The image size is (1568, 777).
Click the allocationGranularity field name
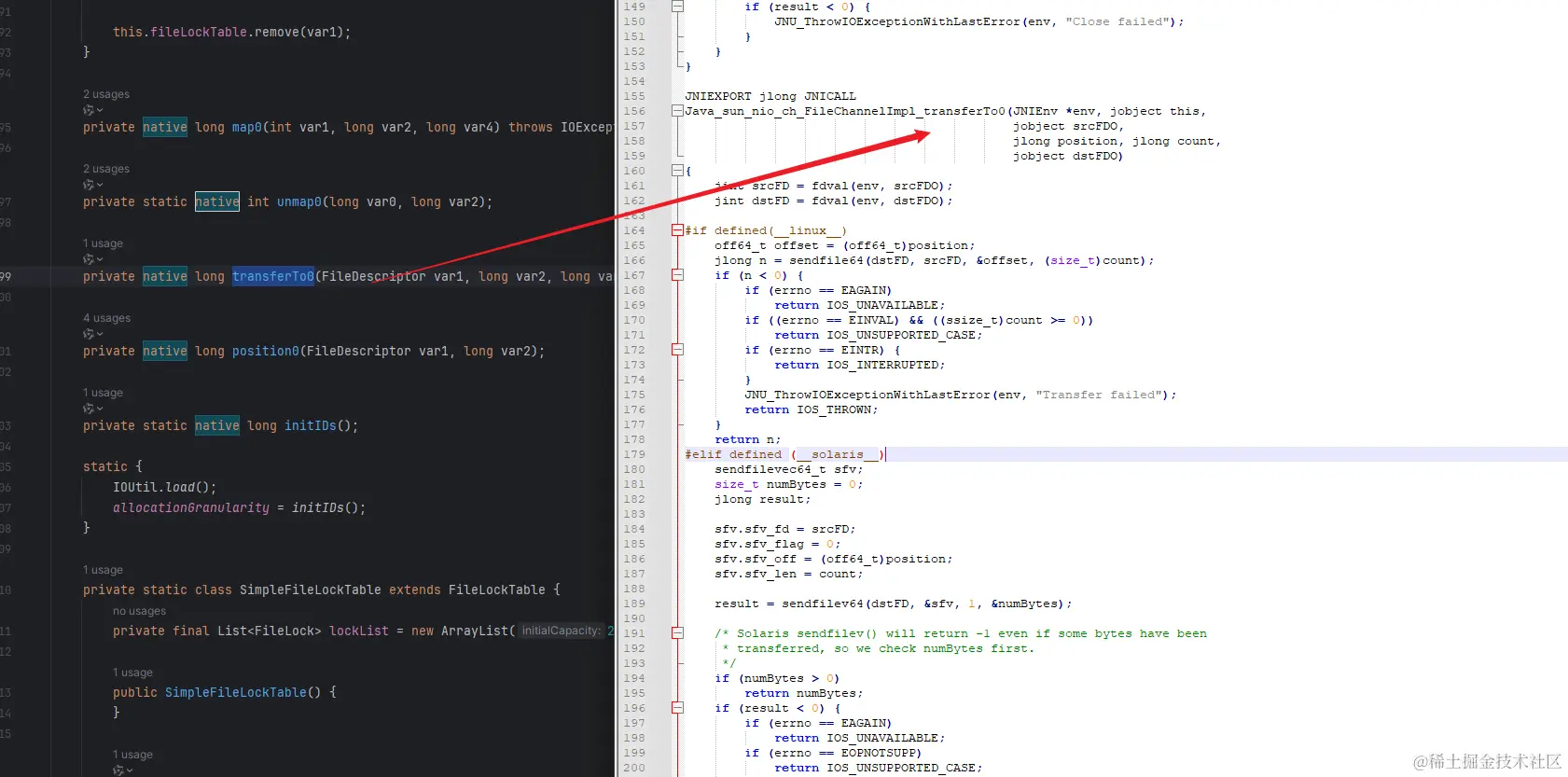tap(191, 507)
